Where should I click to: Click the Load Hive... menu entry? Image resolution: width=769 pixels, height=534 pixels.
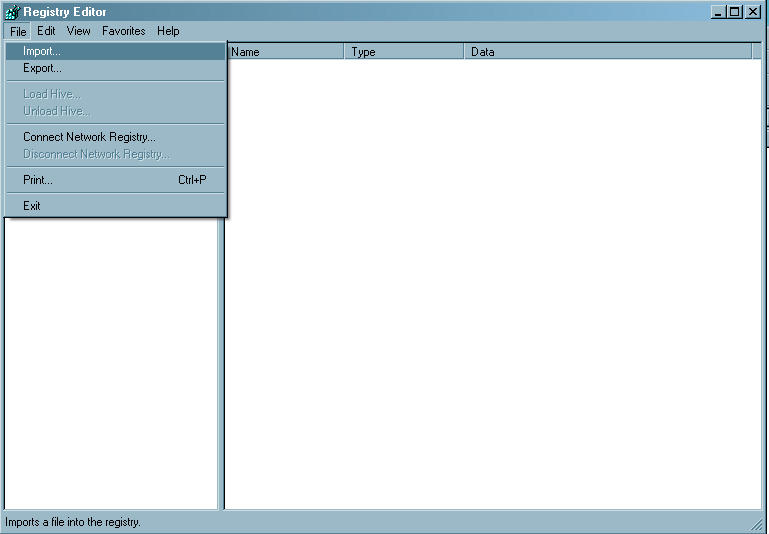click(x=116, y=94)
